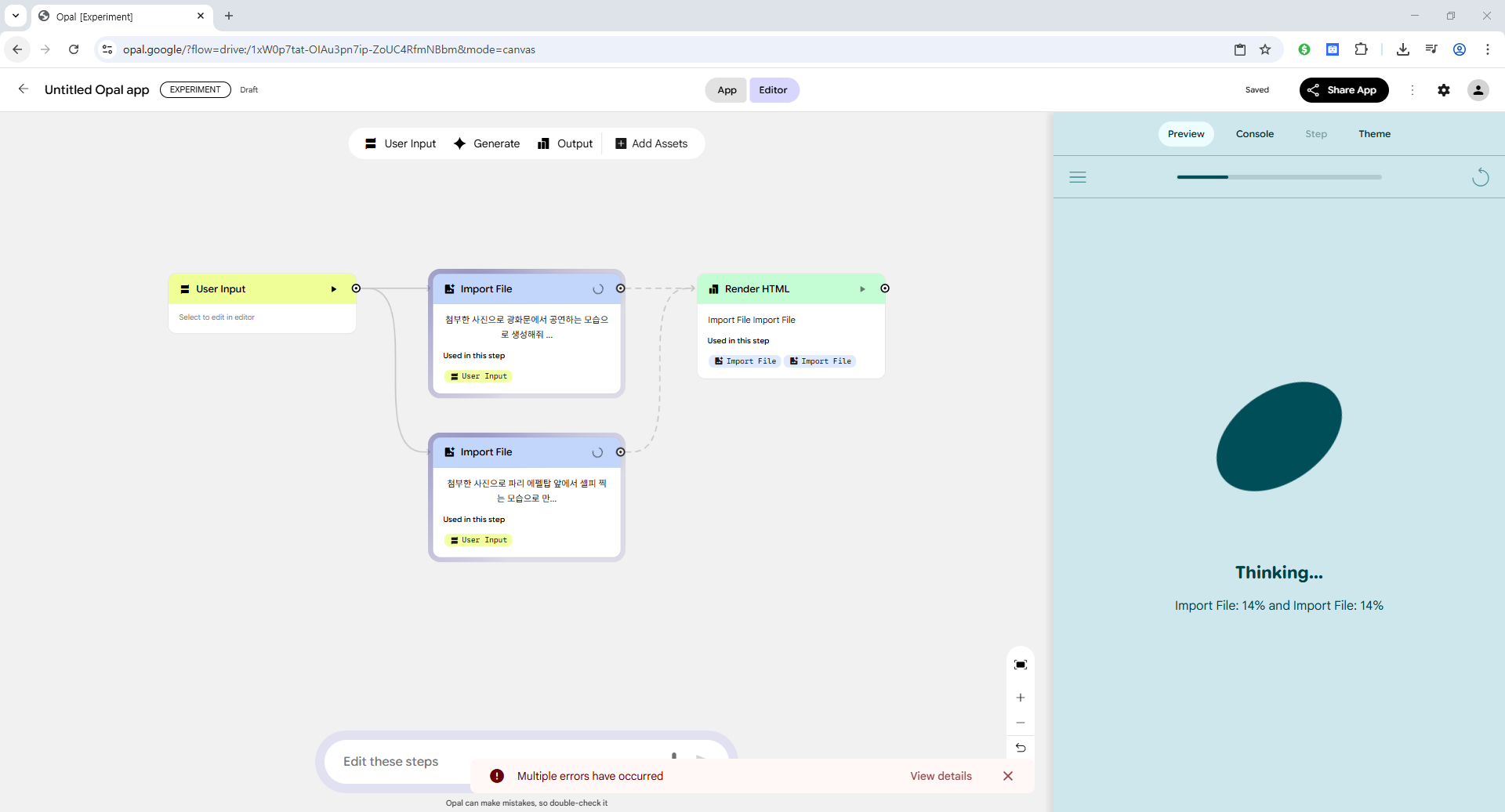The image size is (1505, 812).
Task: Click User Input chip in bottom Import File node
Action: pos(478,540)
